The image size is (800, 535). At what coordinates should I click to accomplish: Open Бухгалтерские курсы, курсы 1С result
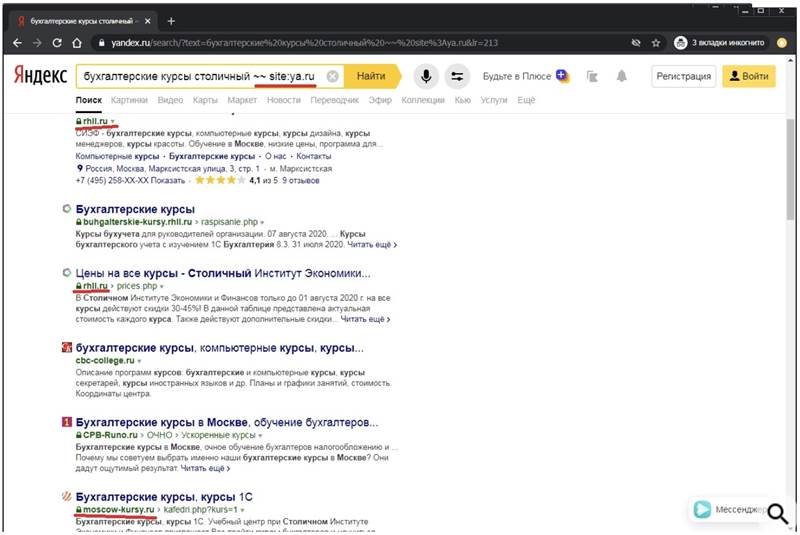[x=164, y=497]
